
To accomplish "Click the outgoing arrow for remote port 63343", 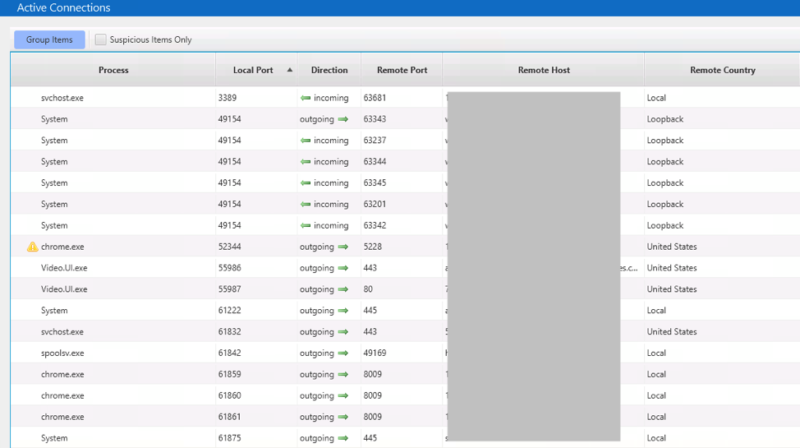I will pos(343,119).
